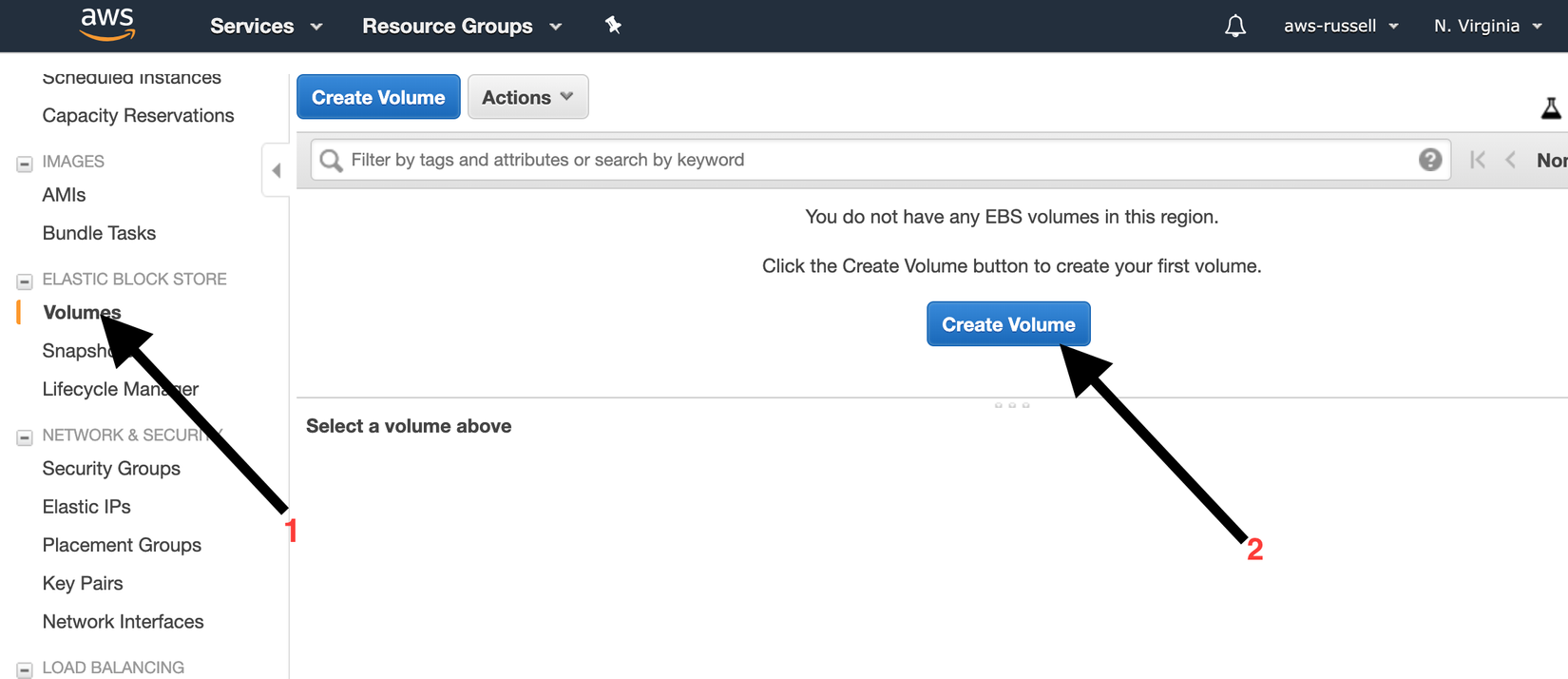The image size is (1568, 679).
Task: Open the N. Virginia region selector
Action: coord(1487,26)
